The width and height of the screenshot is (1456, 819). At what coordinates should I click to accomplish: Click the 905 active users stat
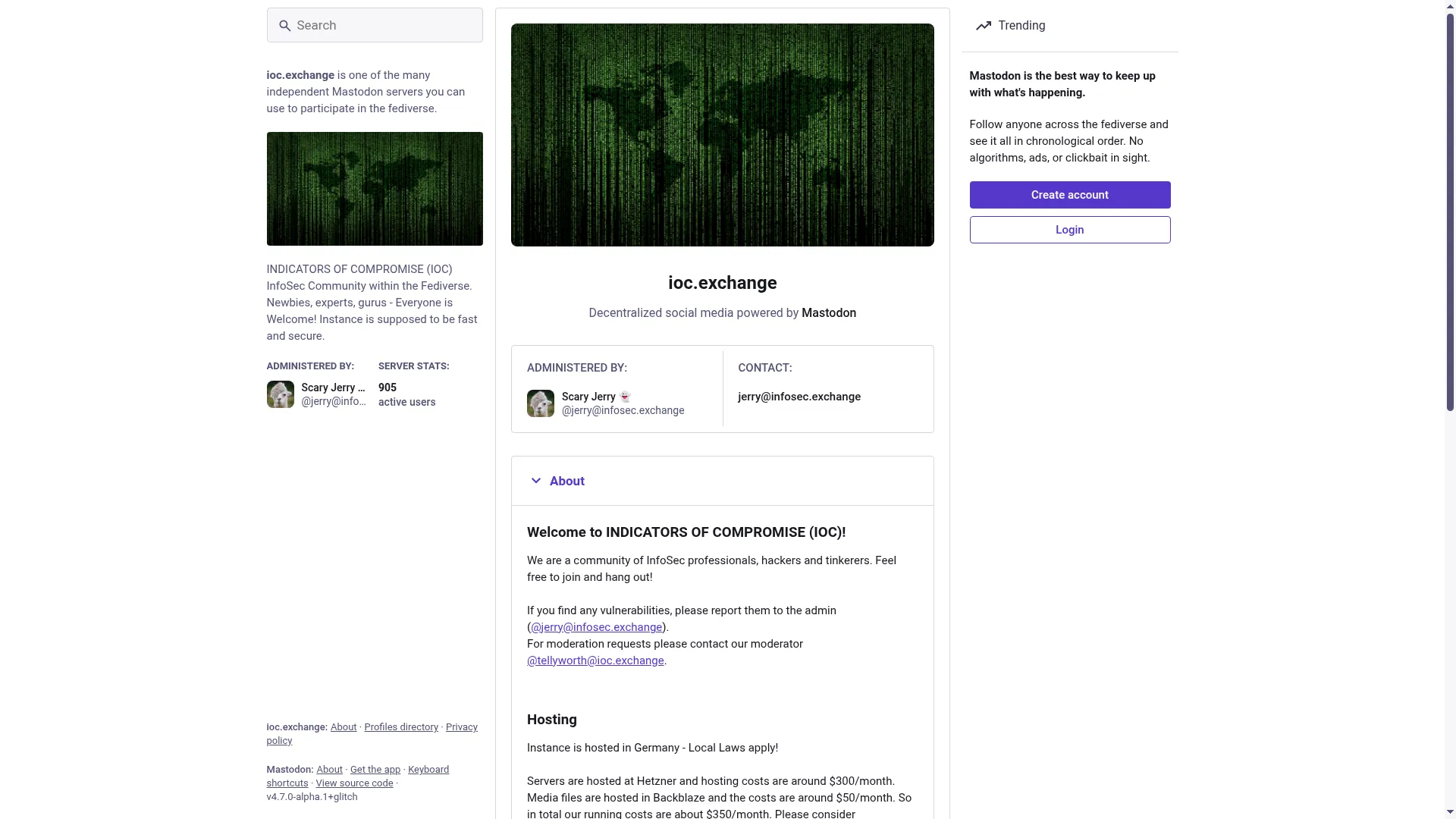click(407, 394)
